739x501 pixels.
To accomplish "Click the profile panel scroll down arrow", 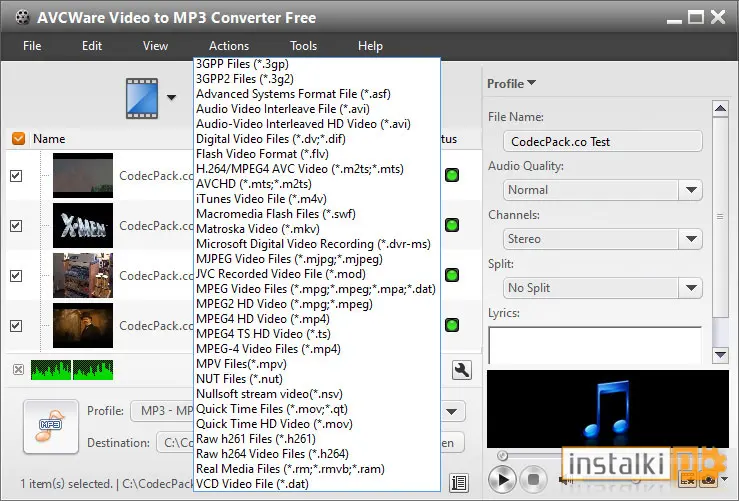I will point(720,354).
